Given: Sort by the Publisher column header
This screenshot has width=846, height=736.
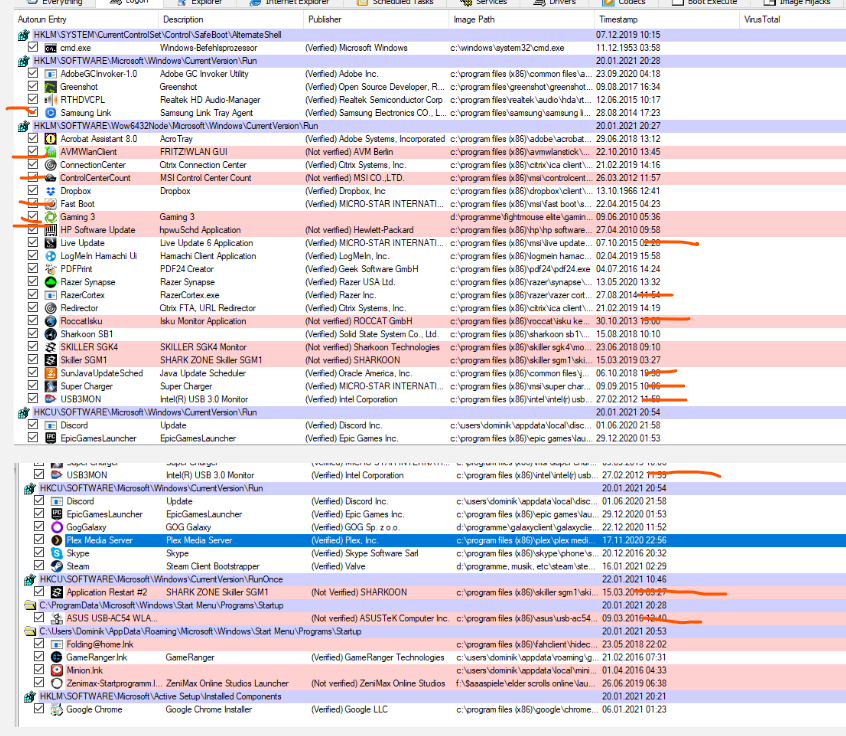Looking at the screenshot, I should point(376,19).
